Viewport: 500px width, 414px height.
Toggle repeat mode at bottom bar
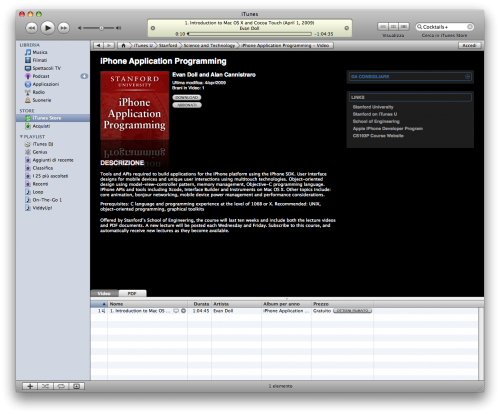(61, 386)
